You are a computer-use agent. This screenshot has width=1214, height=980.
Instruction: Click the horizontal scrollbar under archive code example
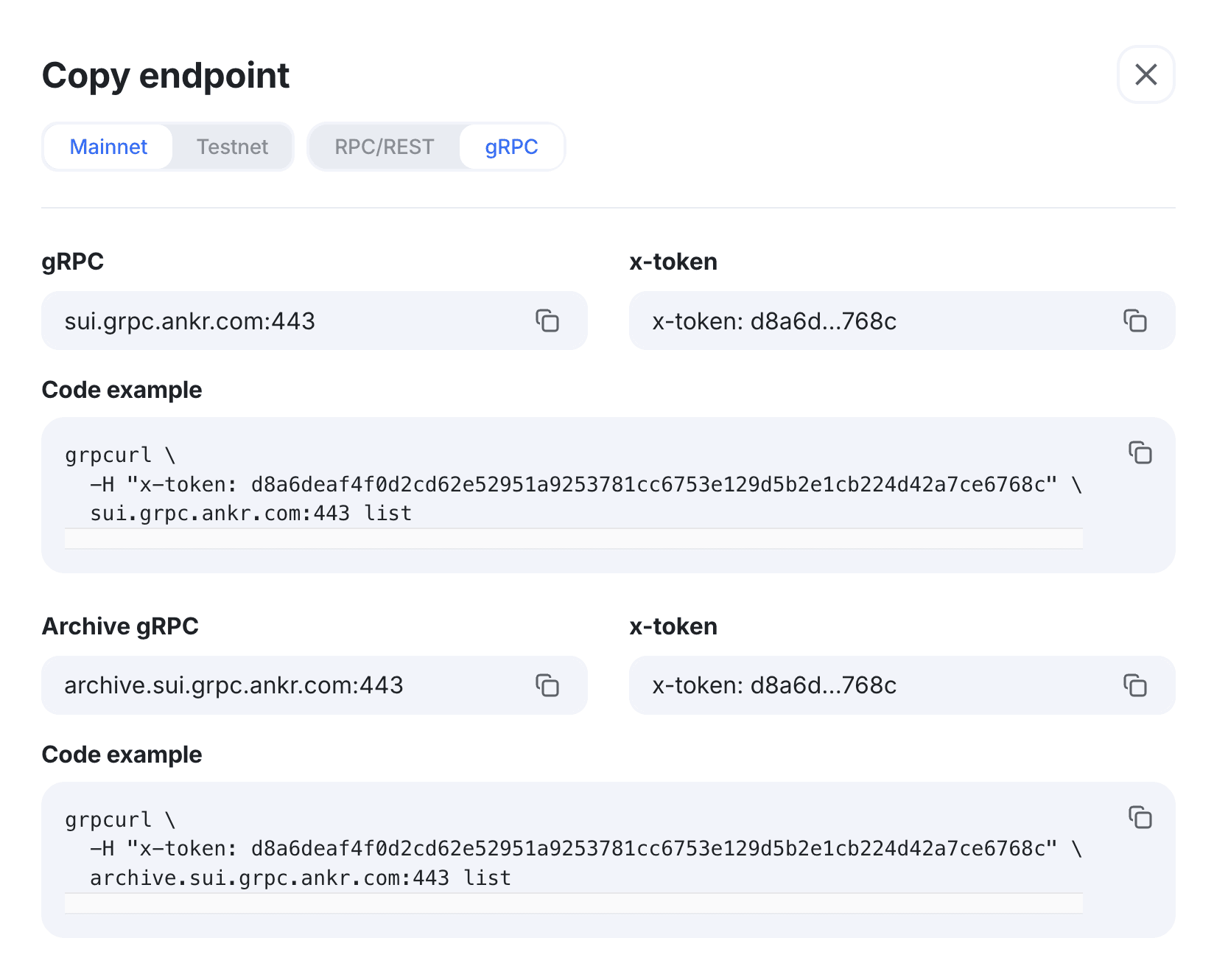click(573, 903)
